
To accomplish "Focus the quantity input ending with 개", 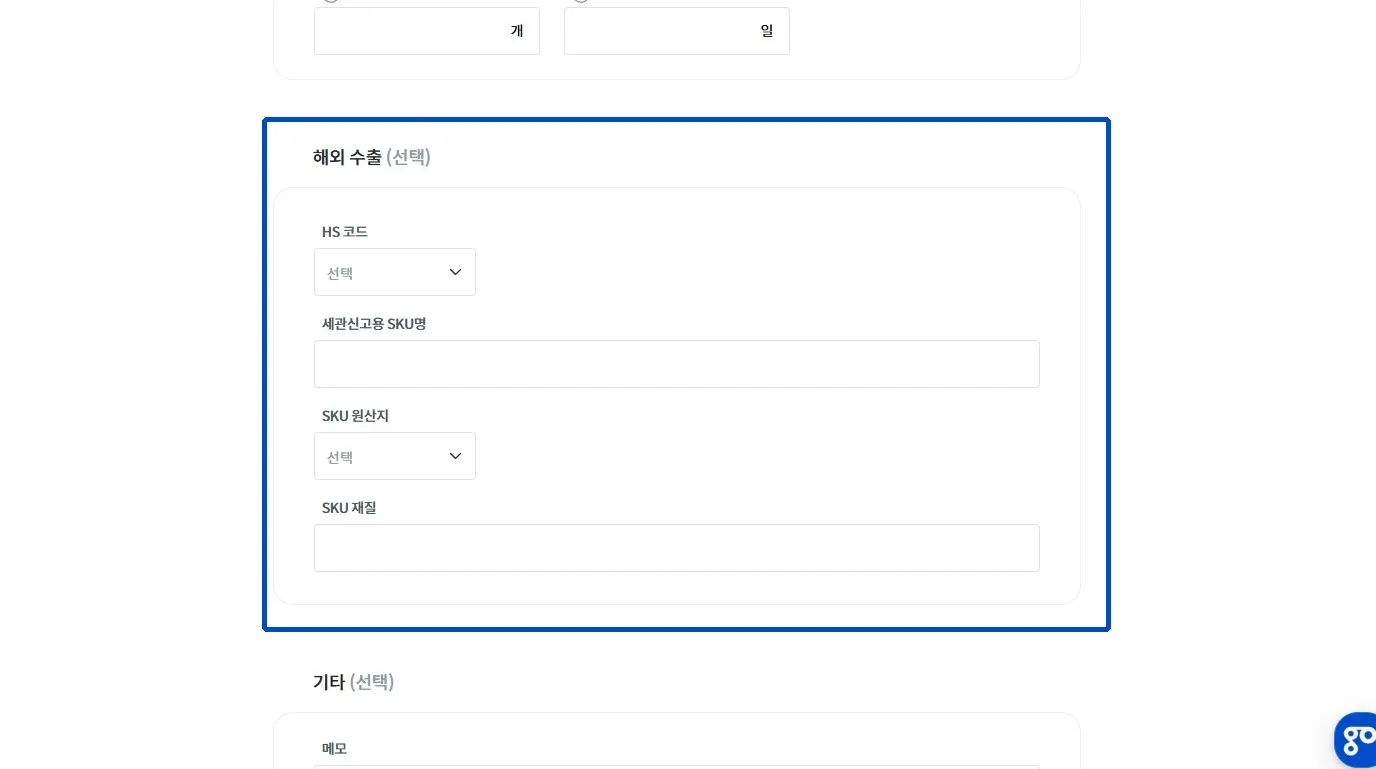I will click(x=410, y=31).
